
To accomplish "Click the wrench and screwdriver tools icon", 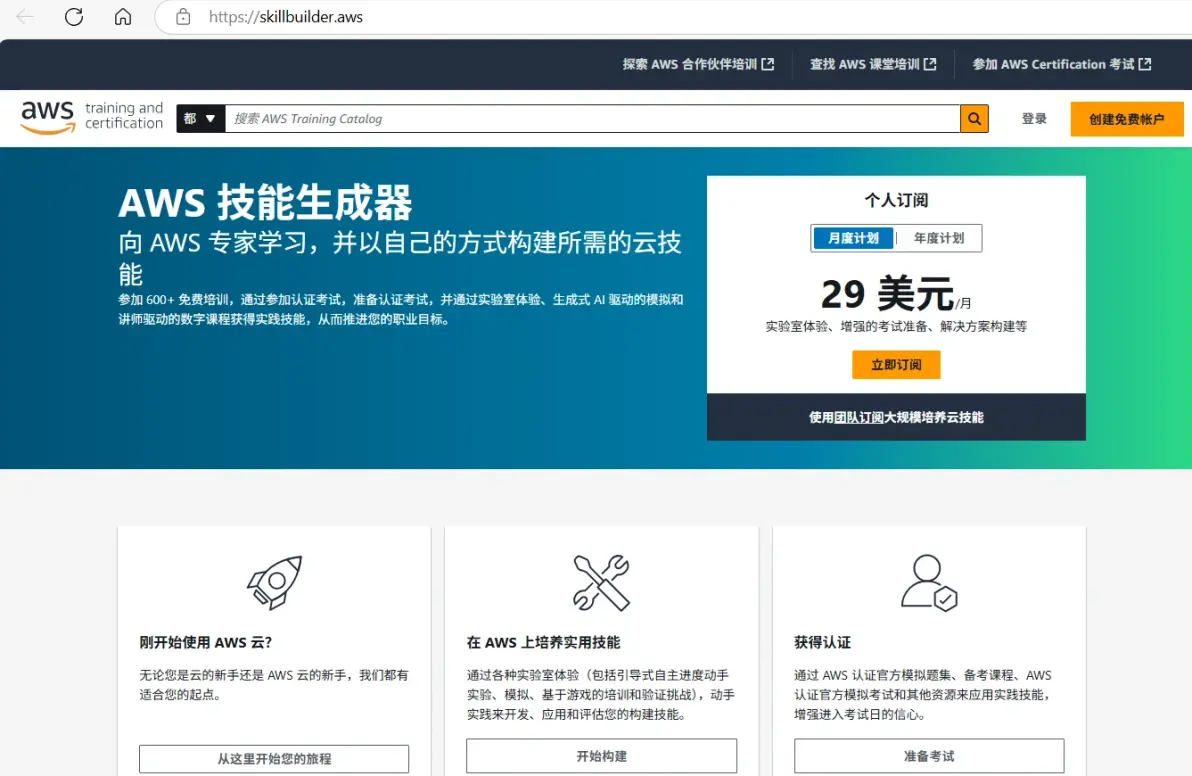I will (x=601, y=583).
